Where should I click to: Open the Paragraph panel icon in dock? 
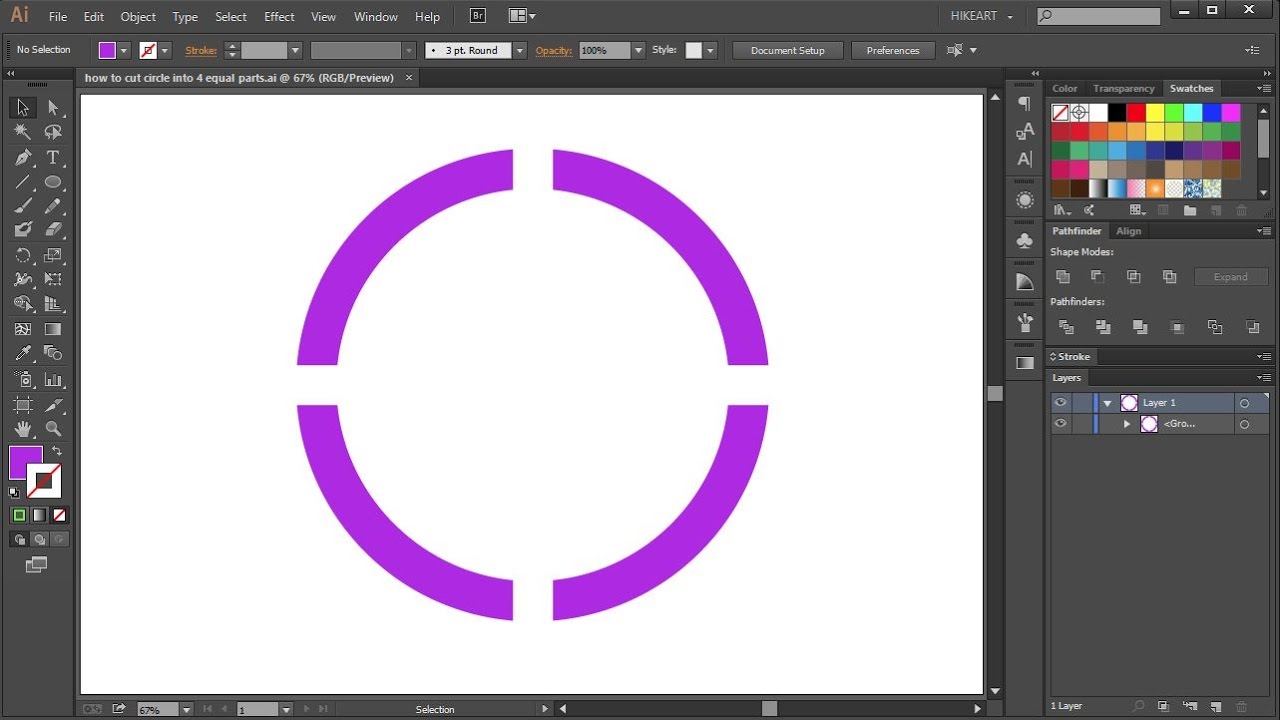click(1025, 103)
